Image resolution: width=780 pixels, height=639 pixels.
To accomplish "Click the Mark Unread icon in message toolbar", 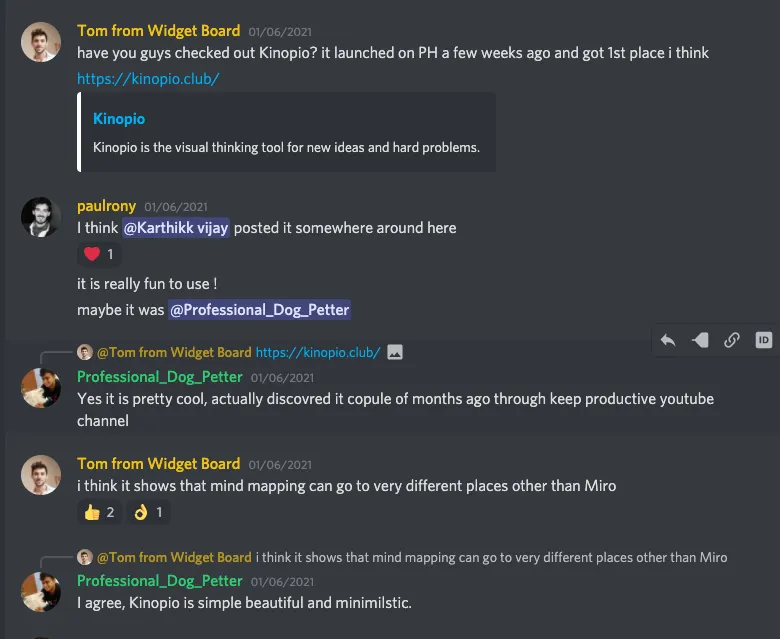I will (x=700, y=340).
